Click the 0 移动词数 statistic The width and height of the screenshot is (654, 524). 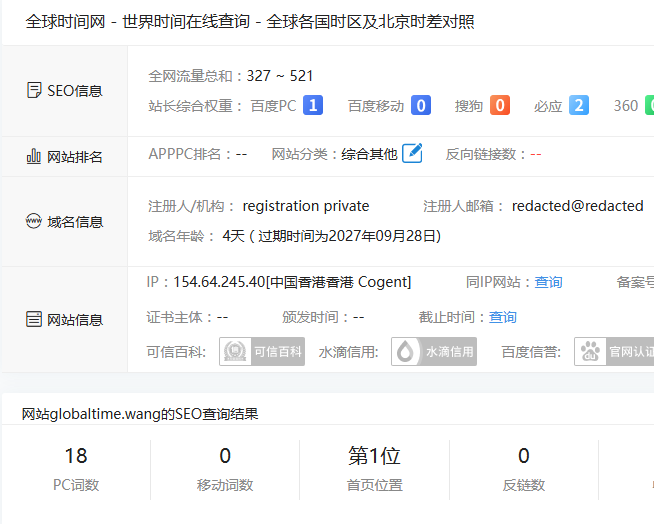click(225, 468)
